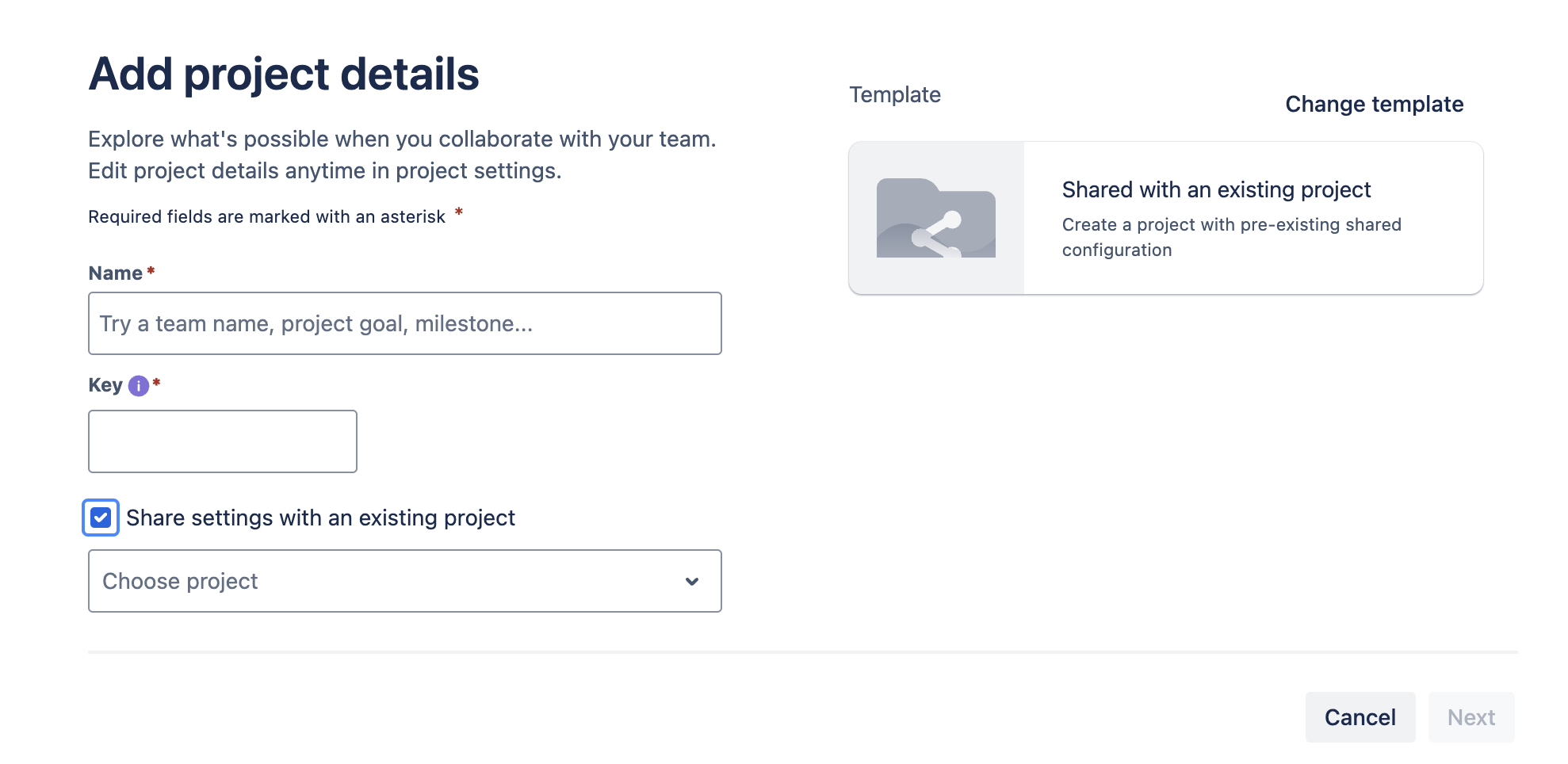Viewport: 1568px width, 764px height.
Task: Expand the project list to pick a project
Action: [x=404, y=581]
